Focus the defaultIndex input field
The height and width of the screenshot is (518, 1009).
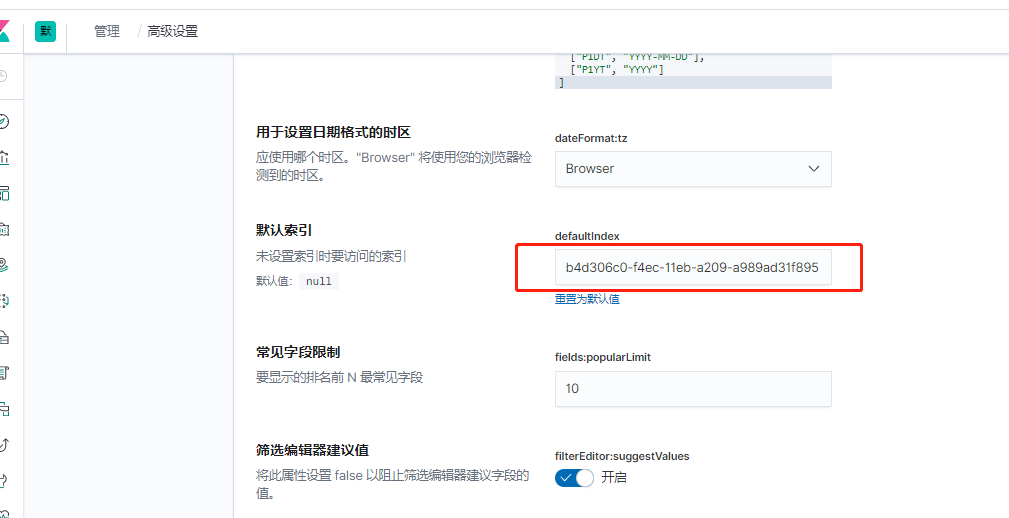(x=693, y=267)
